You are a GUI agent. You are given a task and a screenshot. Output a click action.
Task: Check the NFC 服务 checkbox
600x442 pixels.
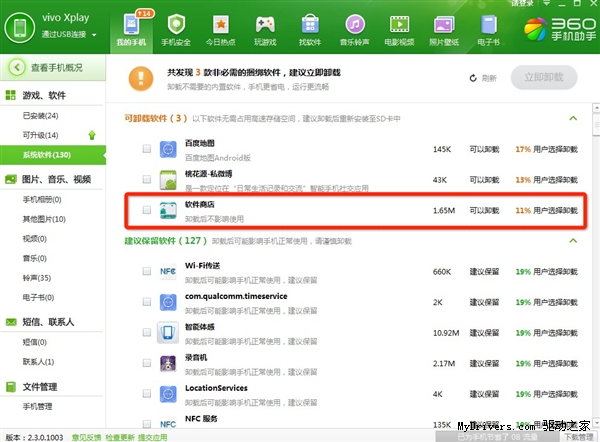point(147,424)
